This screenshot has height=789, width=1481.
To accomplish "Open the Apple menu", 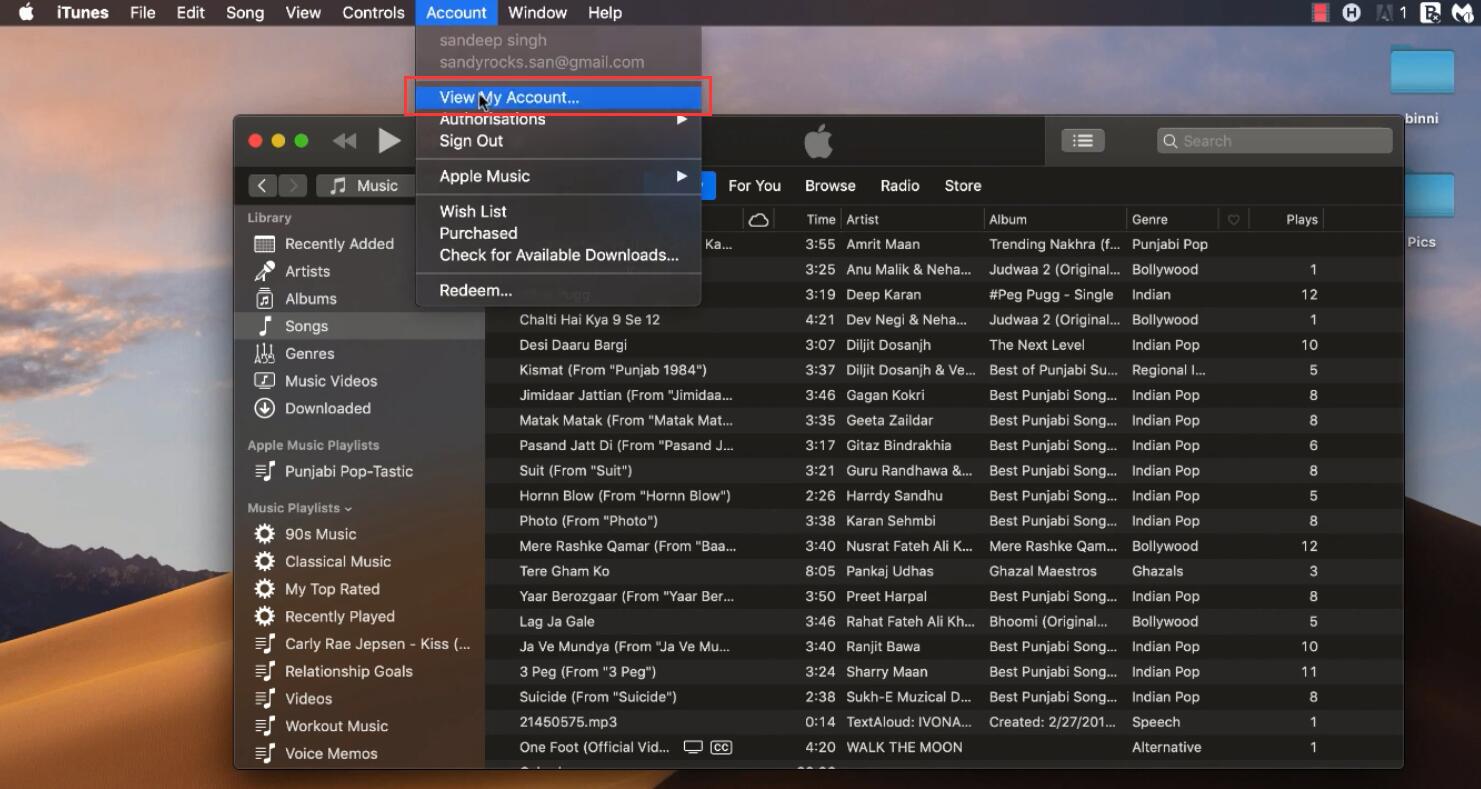I will coord(26,12).
